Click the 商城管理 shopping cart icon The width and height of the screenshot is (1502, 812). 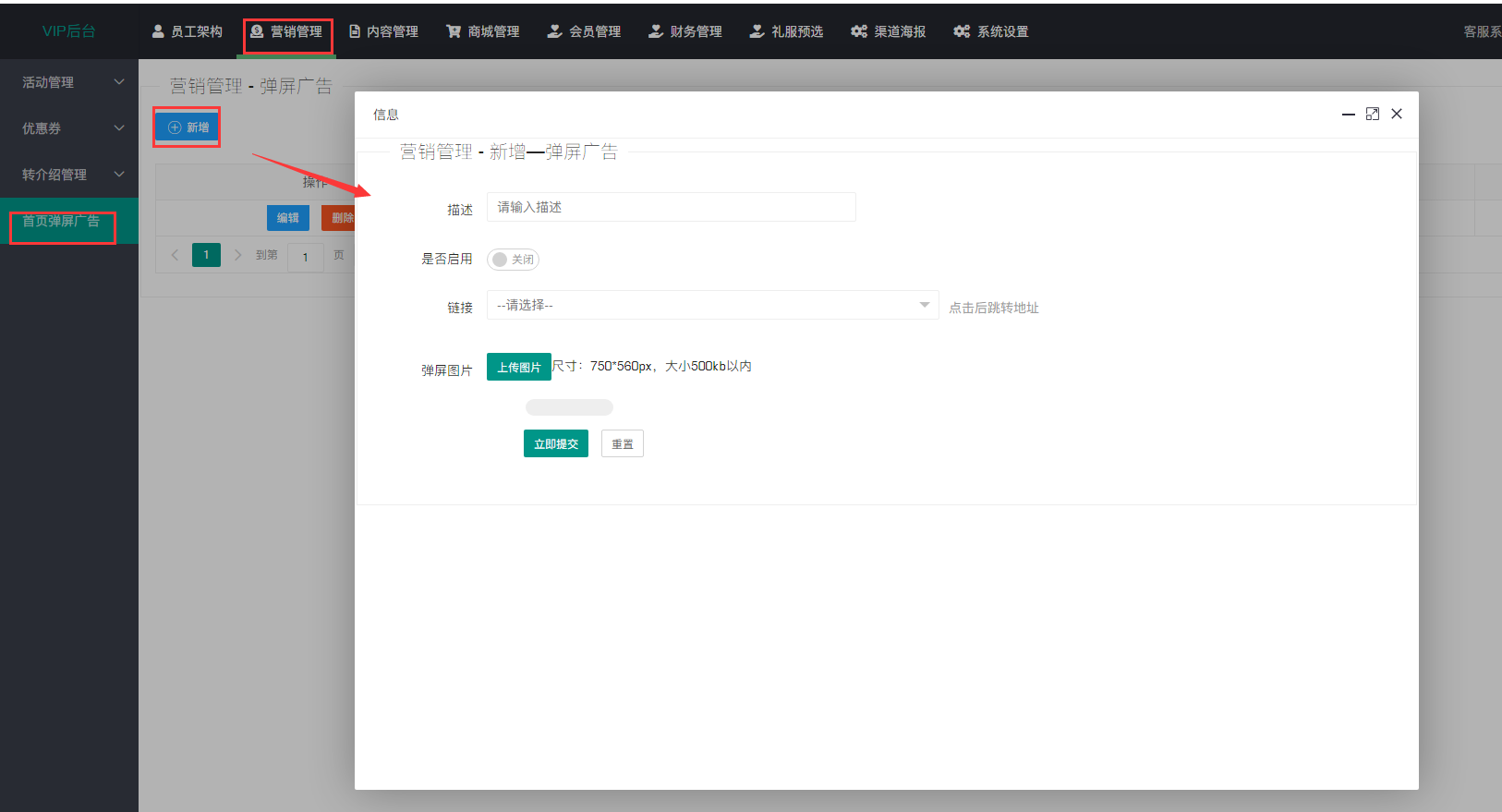click(454, 31)
